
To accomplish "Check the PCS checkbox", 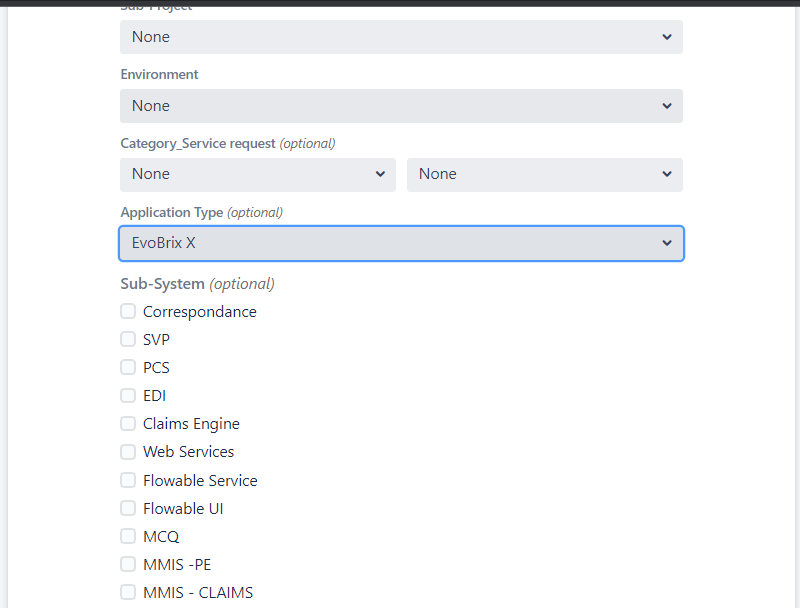I will (x=128, y=367).
